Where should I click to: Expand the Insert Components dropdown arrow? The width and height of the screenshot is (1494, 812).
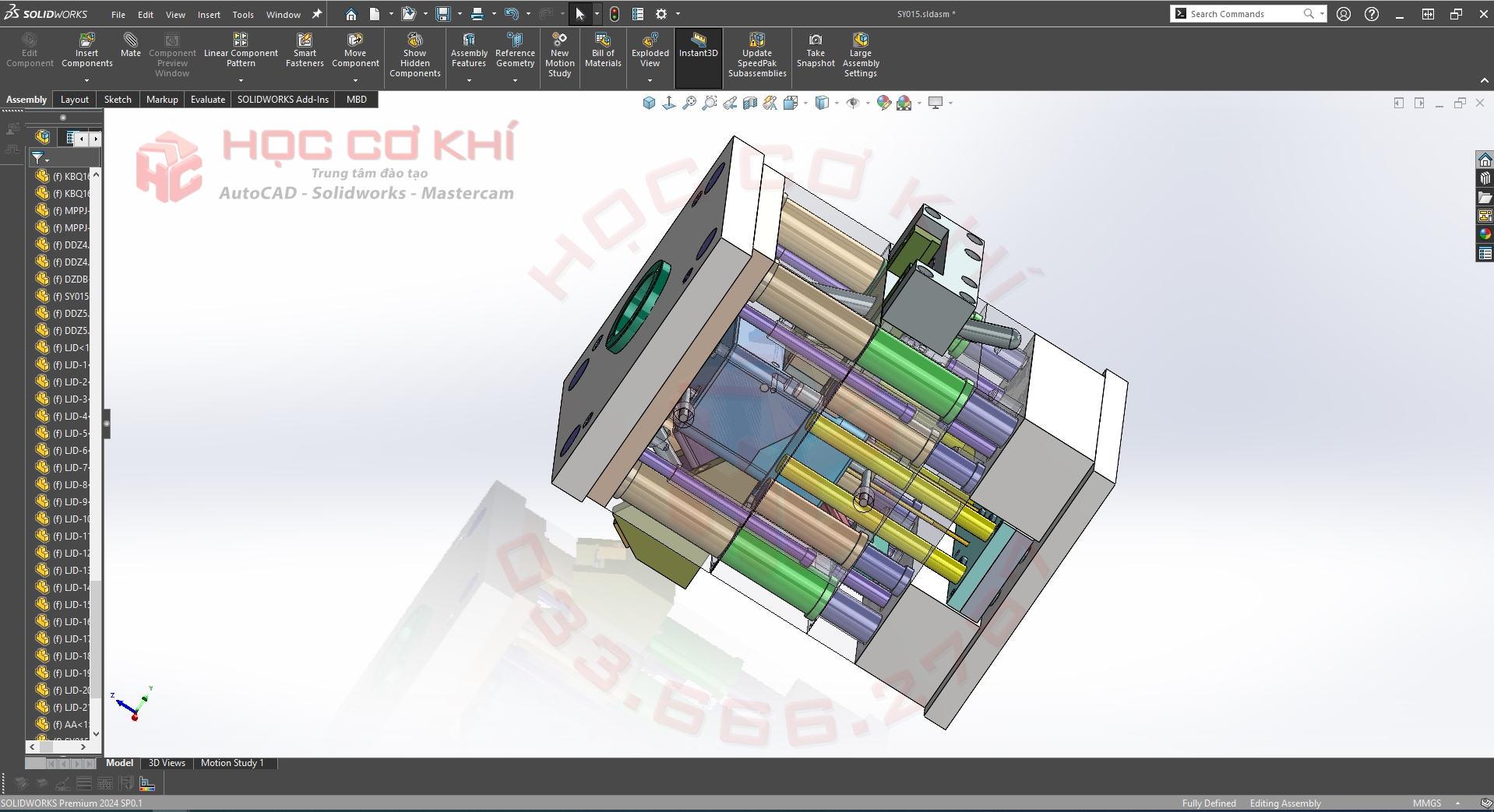pyautogui.click(x=87, y=80)
